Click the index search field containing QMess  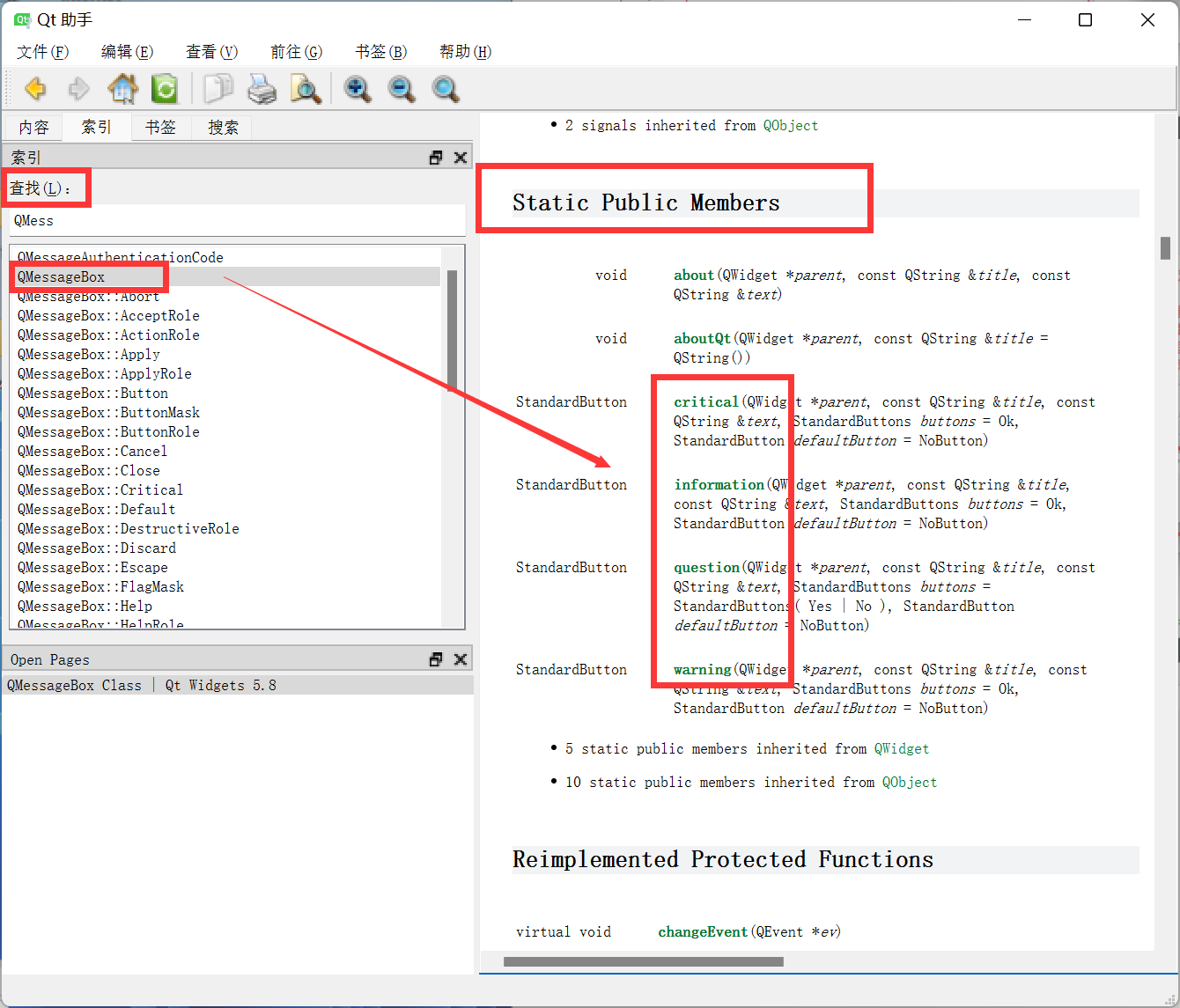(x=237, y=220)
